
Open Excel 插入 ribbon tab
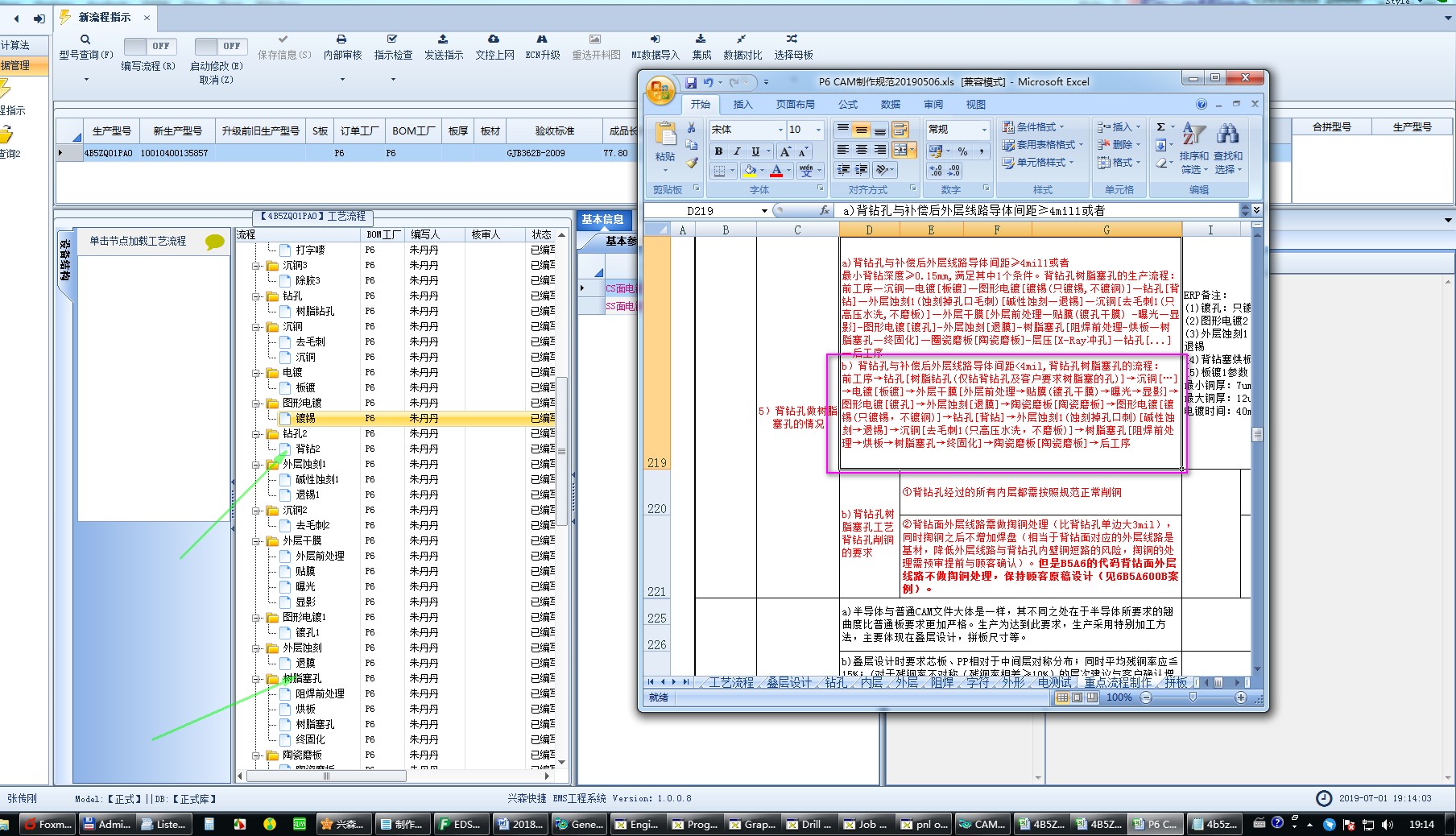[x=742, y=105]
